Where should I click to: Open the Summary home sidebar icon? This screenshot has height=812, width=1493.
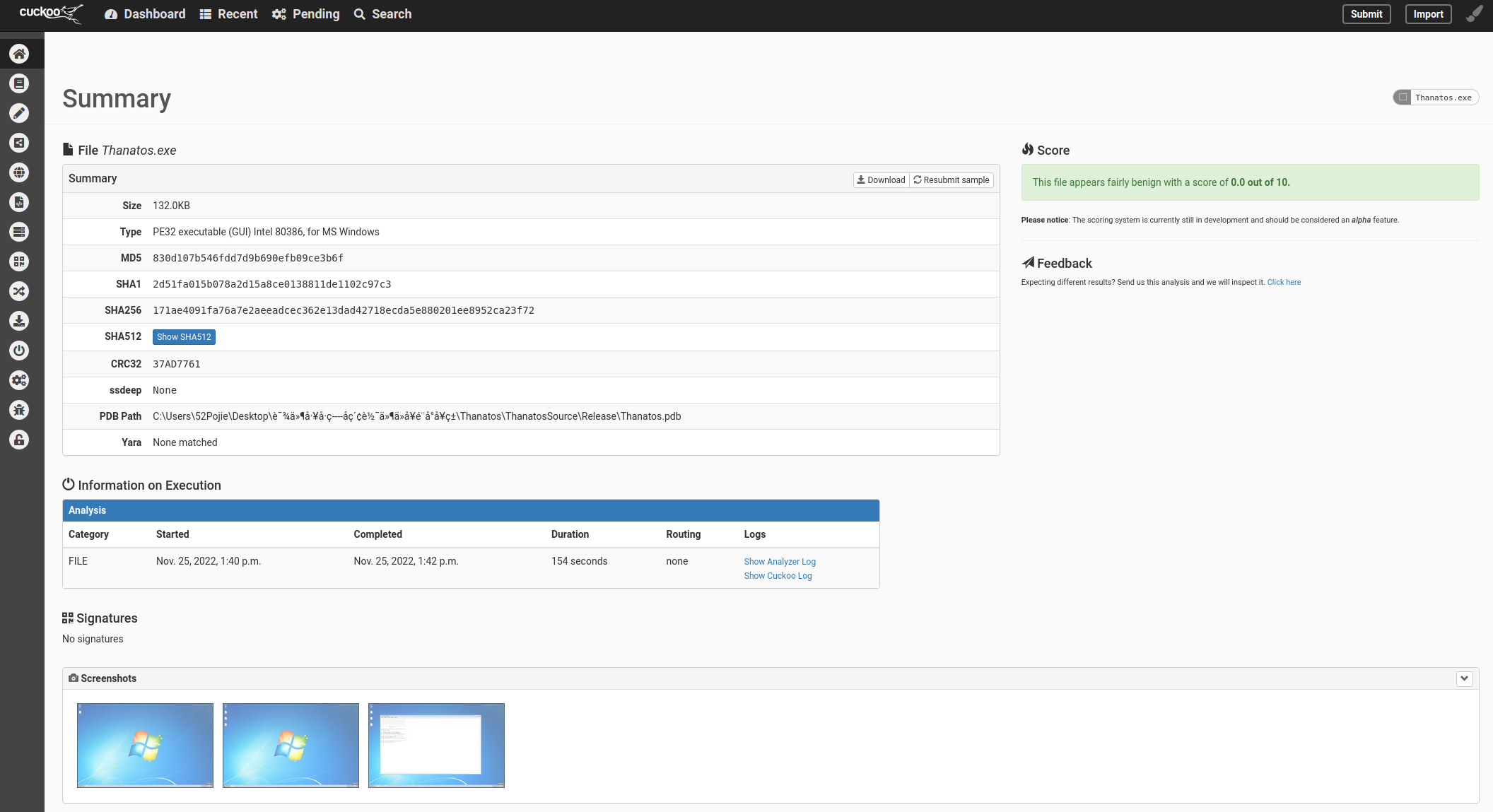tap(19, 54)
